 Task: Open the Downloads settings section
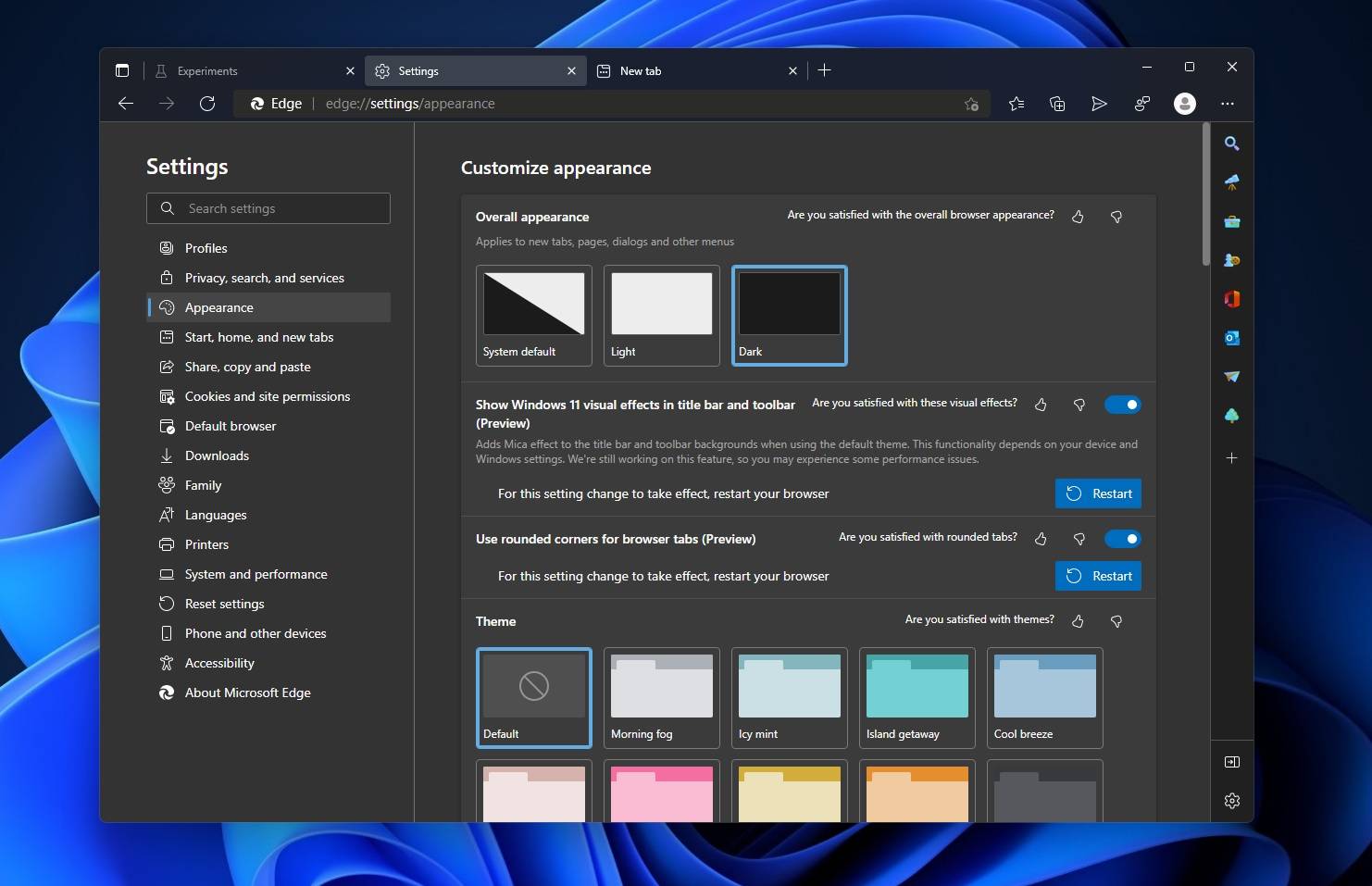216,455
